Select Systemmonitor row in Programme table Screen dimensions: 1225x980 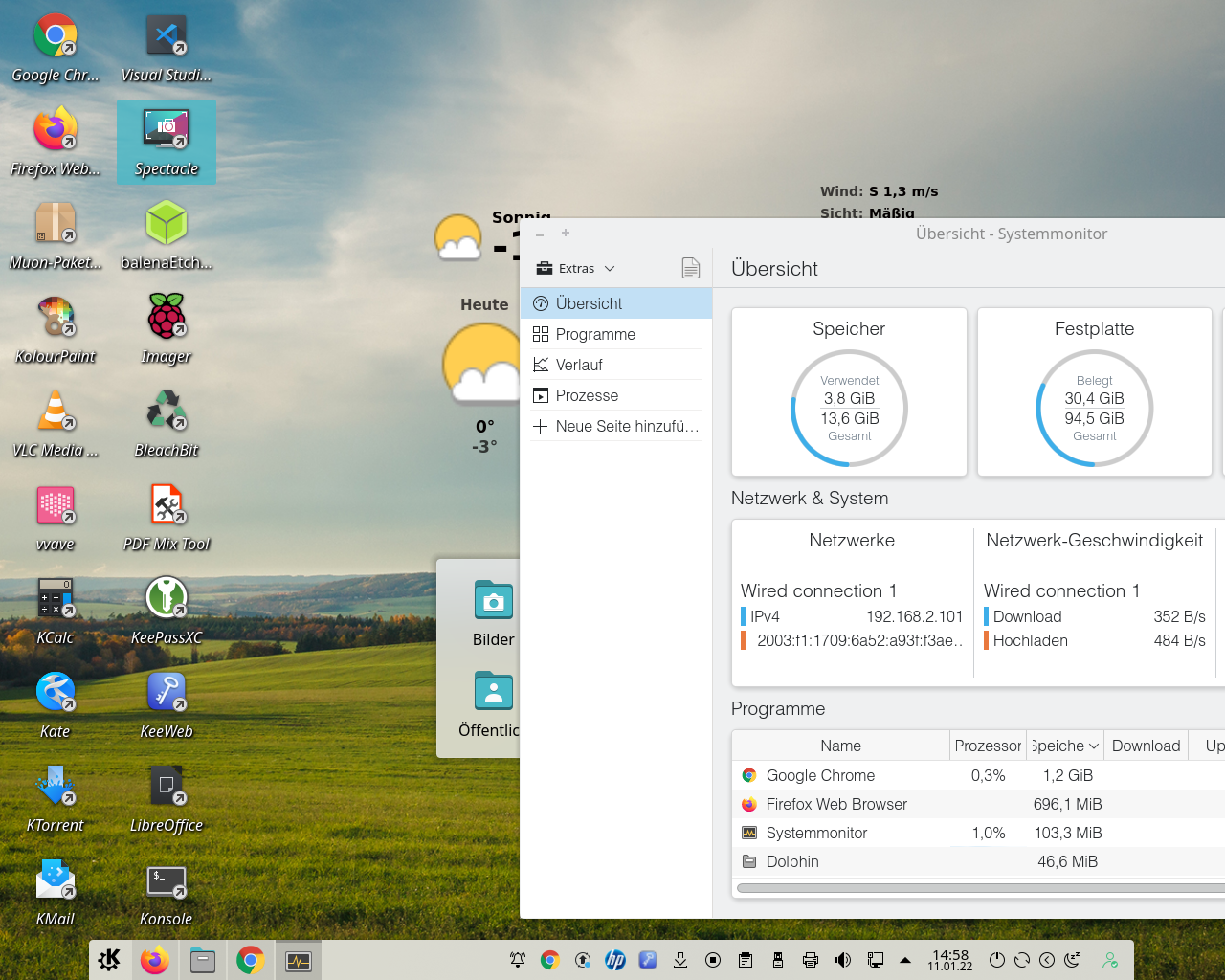coord(978,833)
